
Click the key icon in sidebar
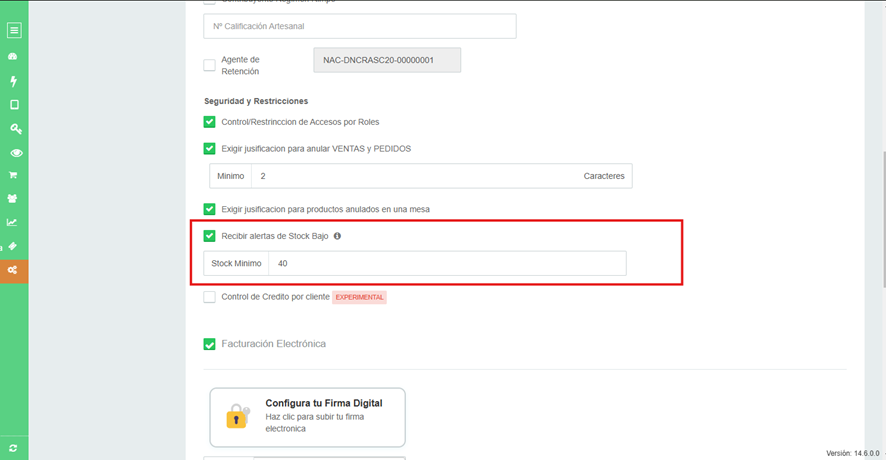[x=15, y=129]
